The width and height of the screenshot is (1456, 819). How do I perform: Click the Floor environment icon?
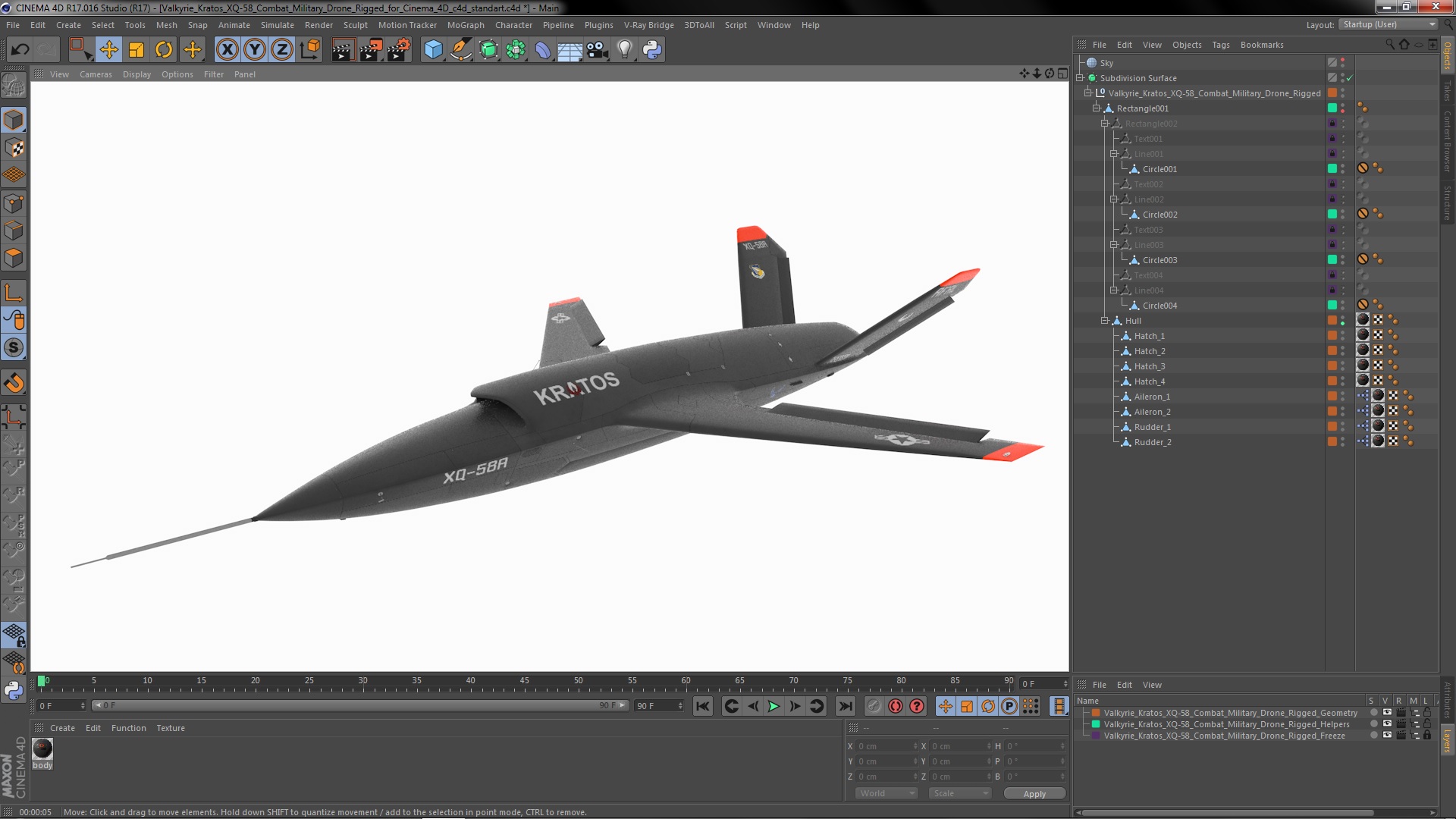570,50
